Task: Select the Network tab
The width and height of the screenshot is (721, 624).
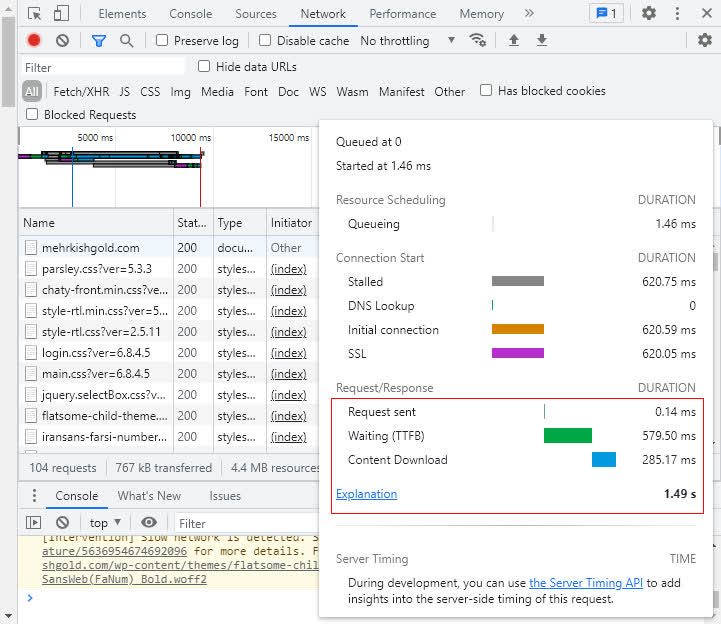Action: click(x=323, y=14)
